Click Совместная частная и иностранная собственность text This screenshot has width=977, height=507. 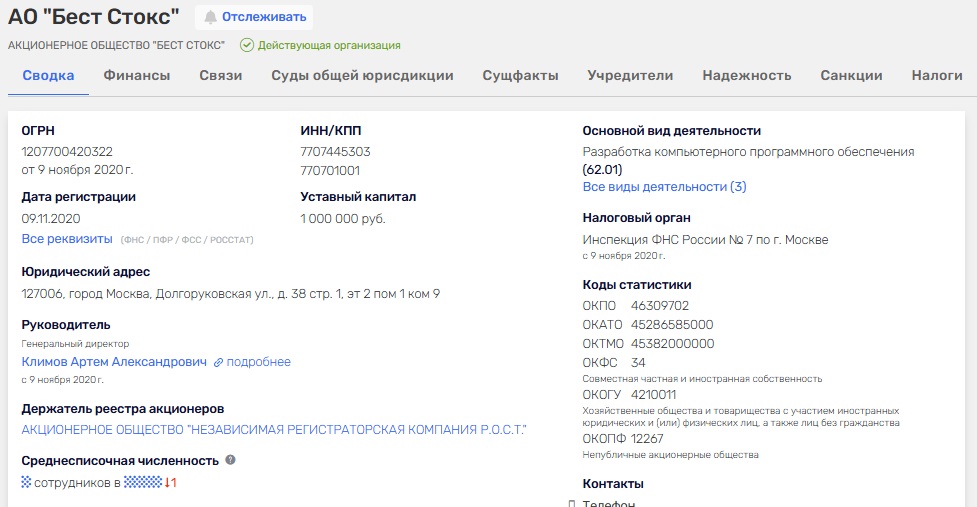702,379
